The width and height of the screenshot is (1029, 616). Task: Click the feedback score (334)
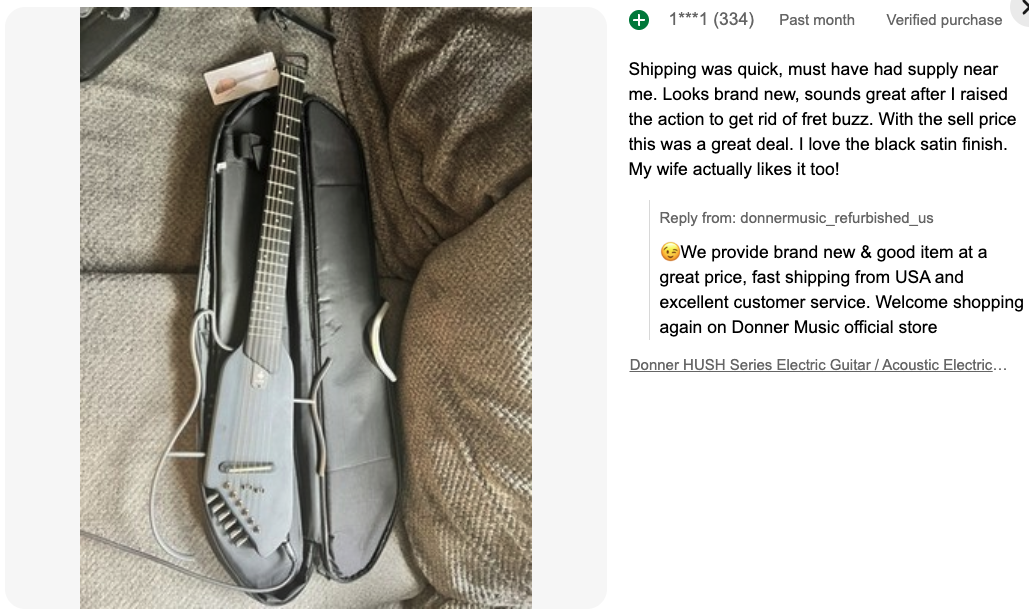pyautogui.click(x=733, y=20)
